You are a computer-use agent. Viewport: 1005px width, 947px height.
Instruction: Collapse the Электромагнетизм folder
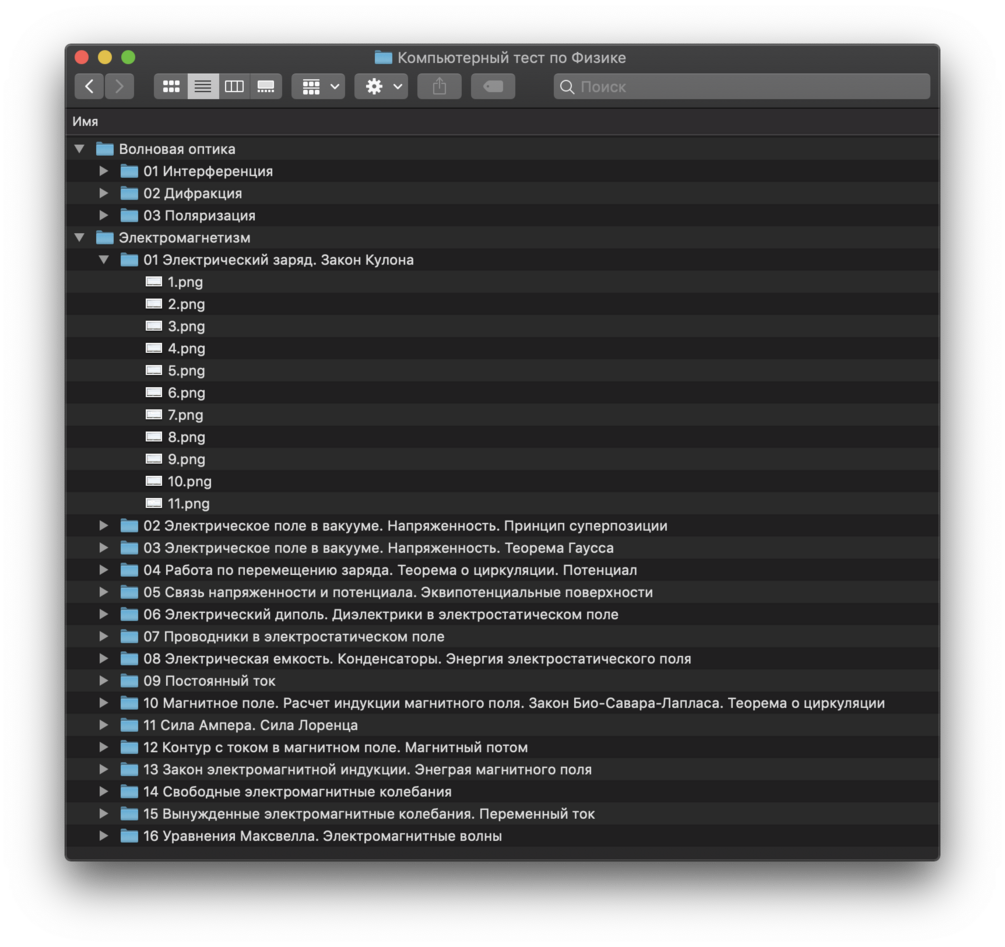point(79,237)
